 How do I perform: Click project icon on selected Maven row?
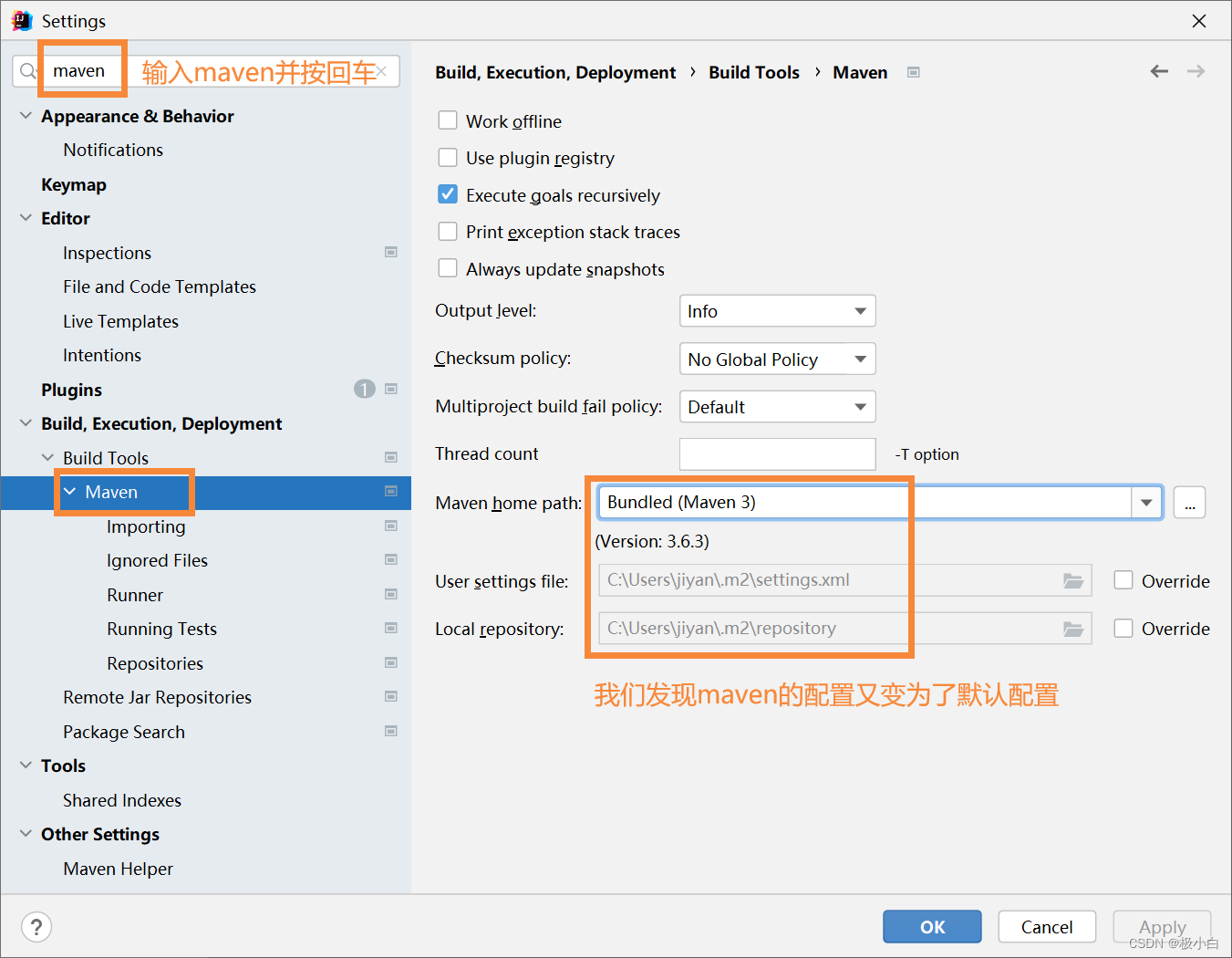point(391,491)
